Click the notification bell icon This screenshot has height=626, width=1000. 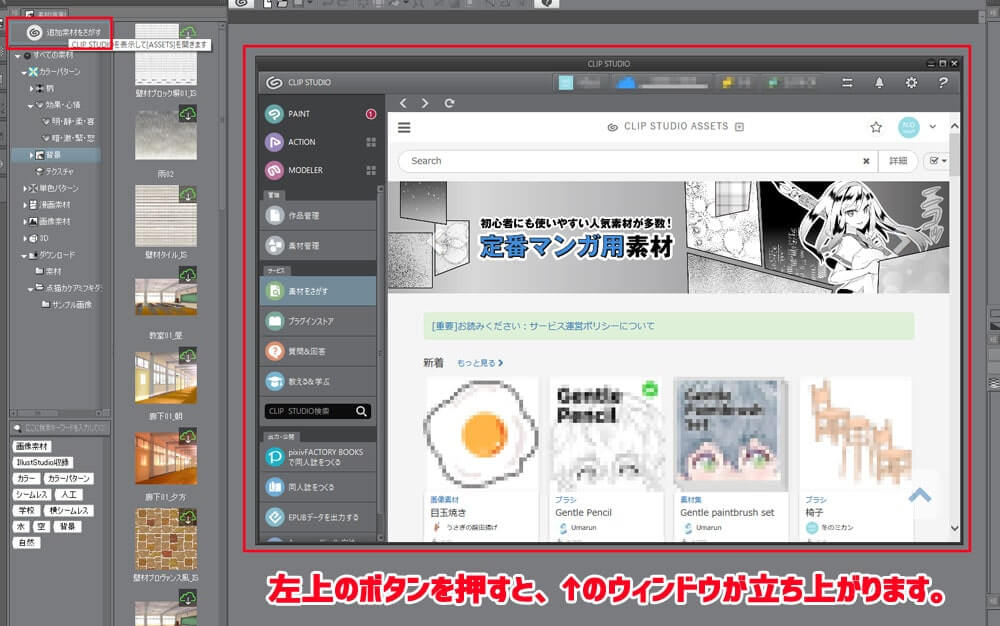tap(879, 83)
